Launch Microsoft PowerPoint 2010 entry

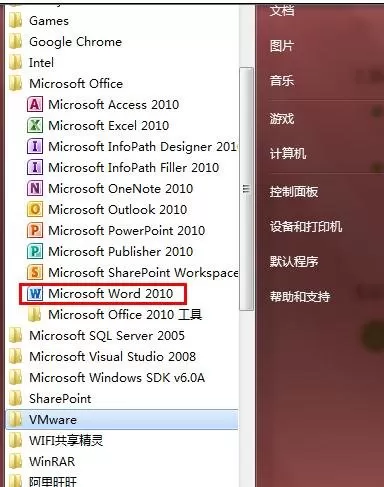pos(127,231)
